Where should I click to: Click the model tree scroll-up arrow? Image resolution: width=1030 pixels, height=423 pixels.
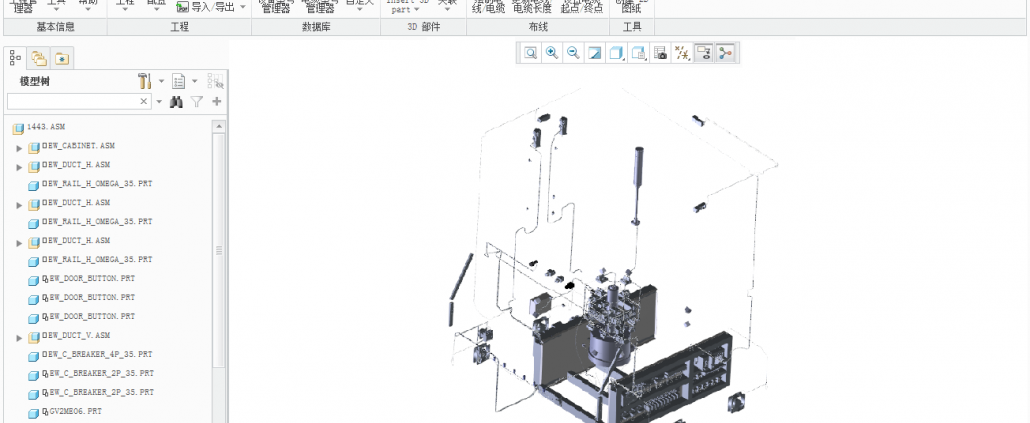219,127
